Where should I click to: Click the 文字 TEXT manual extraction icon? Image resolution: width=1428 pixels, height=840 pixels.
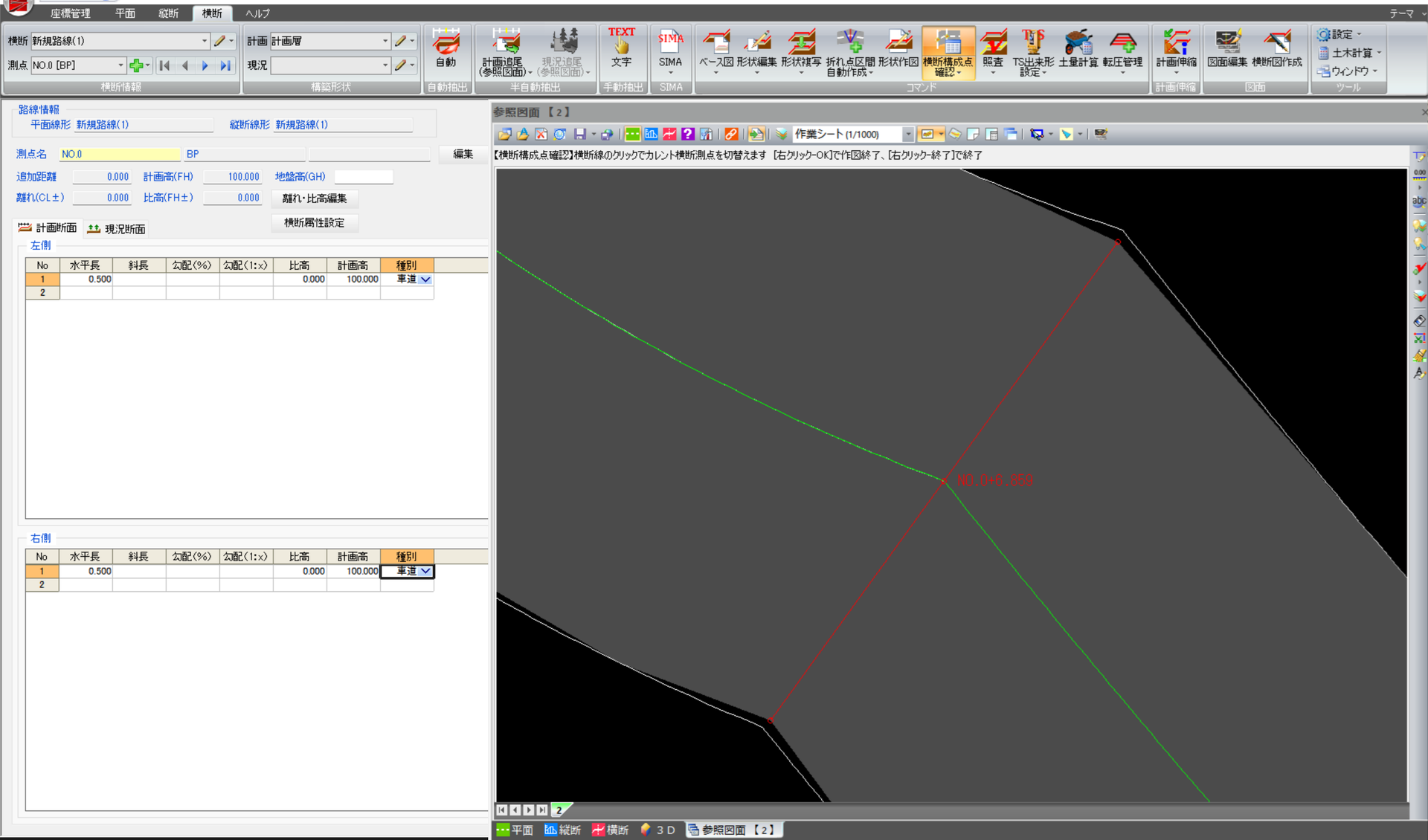[621, 49]
